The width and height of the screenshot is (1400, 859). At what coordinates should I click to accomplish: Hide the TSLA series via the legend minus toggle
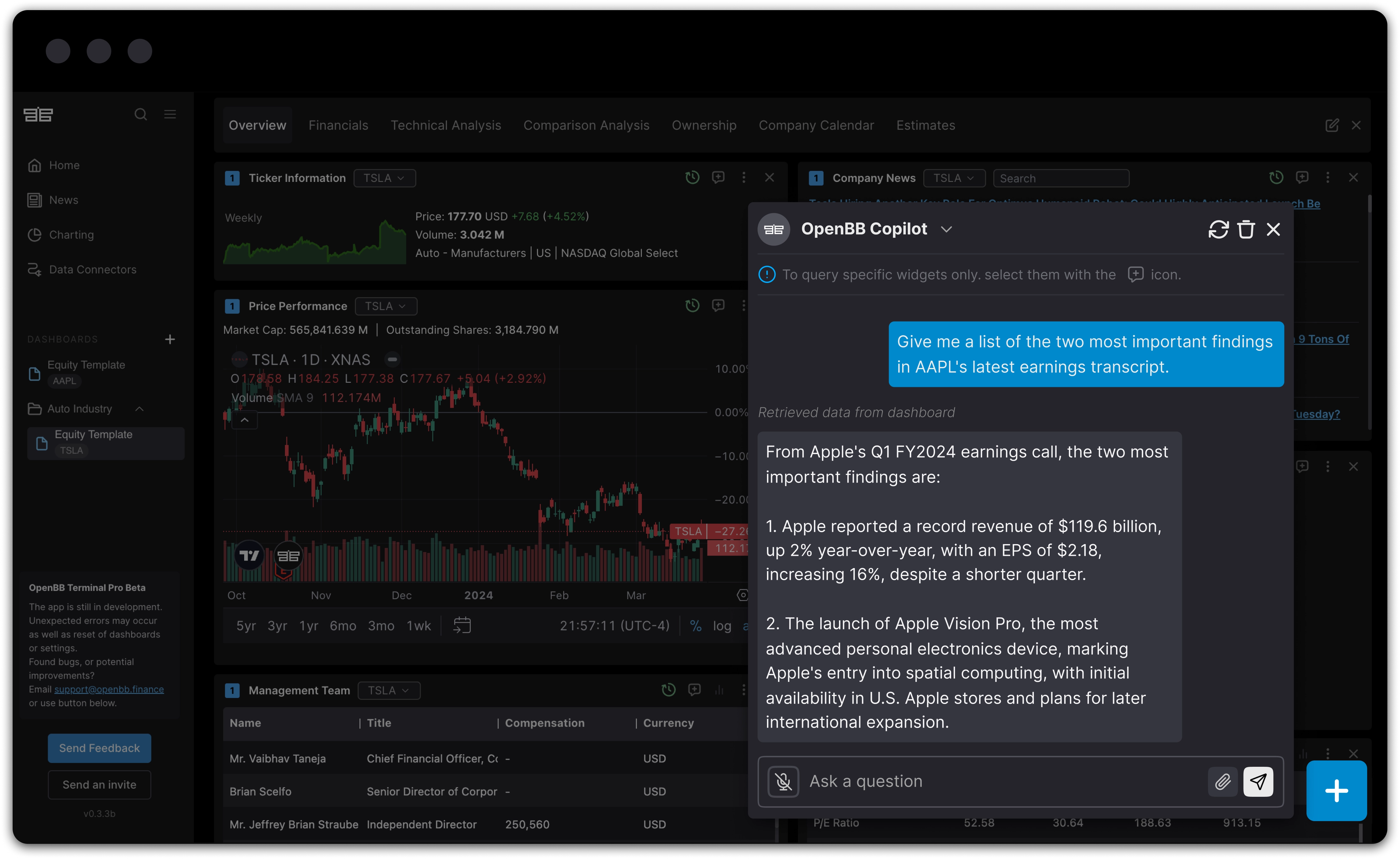click(392, 359)
